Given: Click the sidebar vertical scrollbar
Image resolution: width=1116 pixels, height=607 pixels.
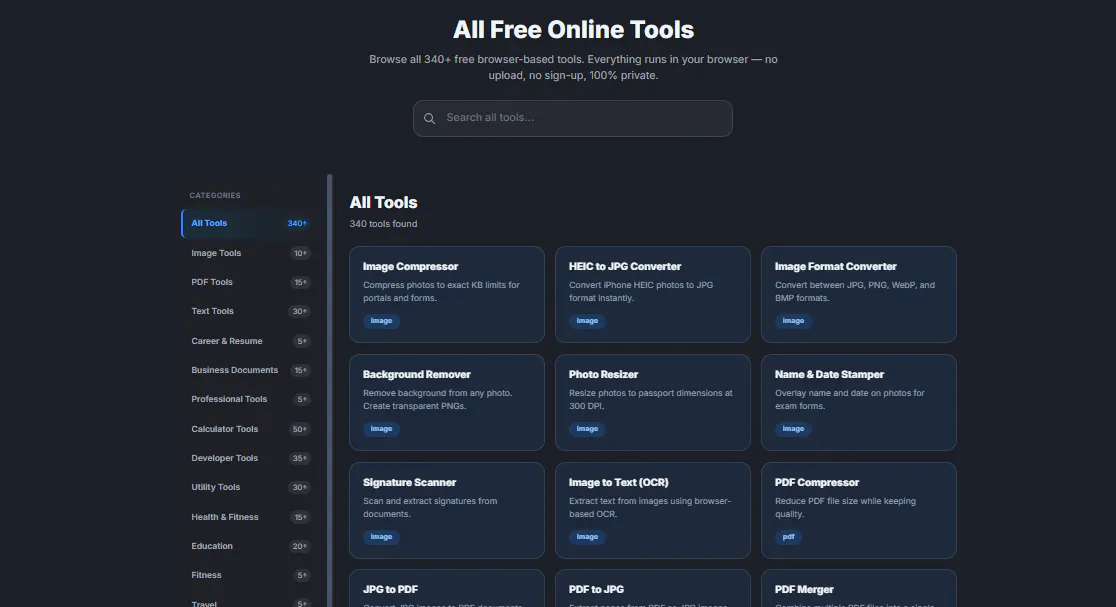Looking at the screenshot, I should point(330,391).
